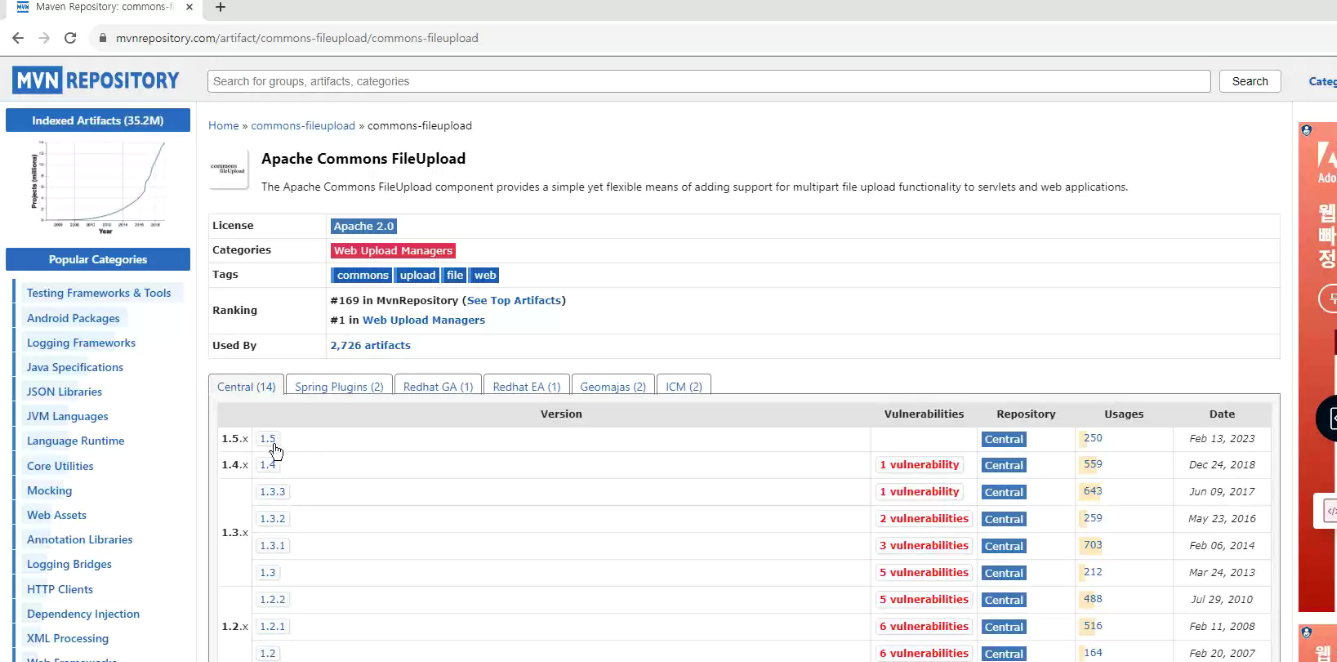This screenshot has width=1337, height=662.
Task: Open the Popular Categories header
Action: coord(98,259)
